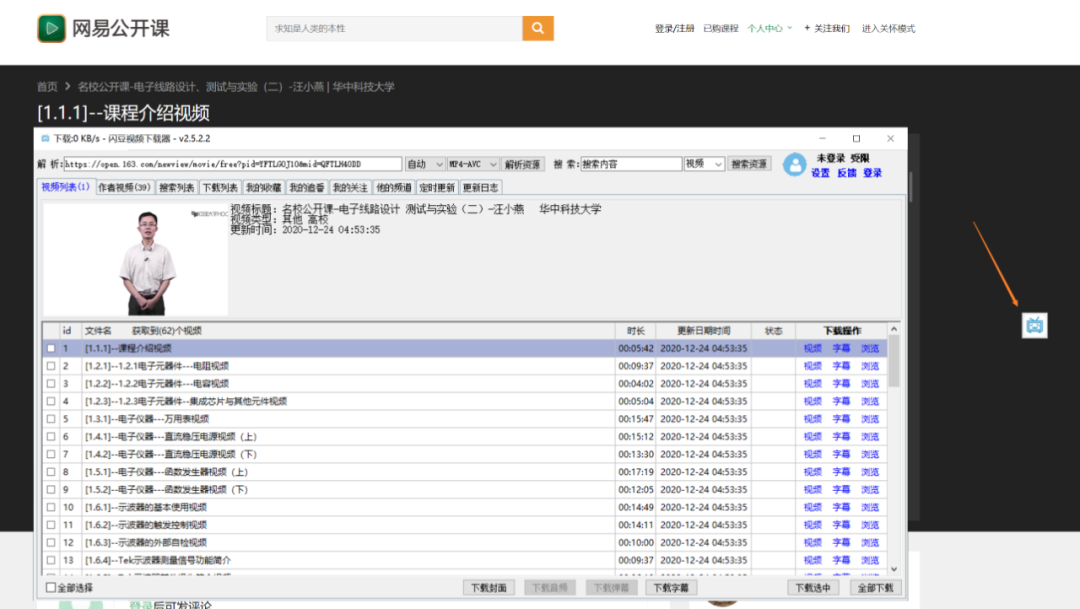Click the blue 登录 link in downloader
This screenshot has width=1080, height=609.
873,173
